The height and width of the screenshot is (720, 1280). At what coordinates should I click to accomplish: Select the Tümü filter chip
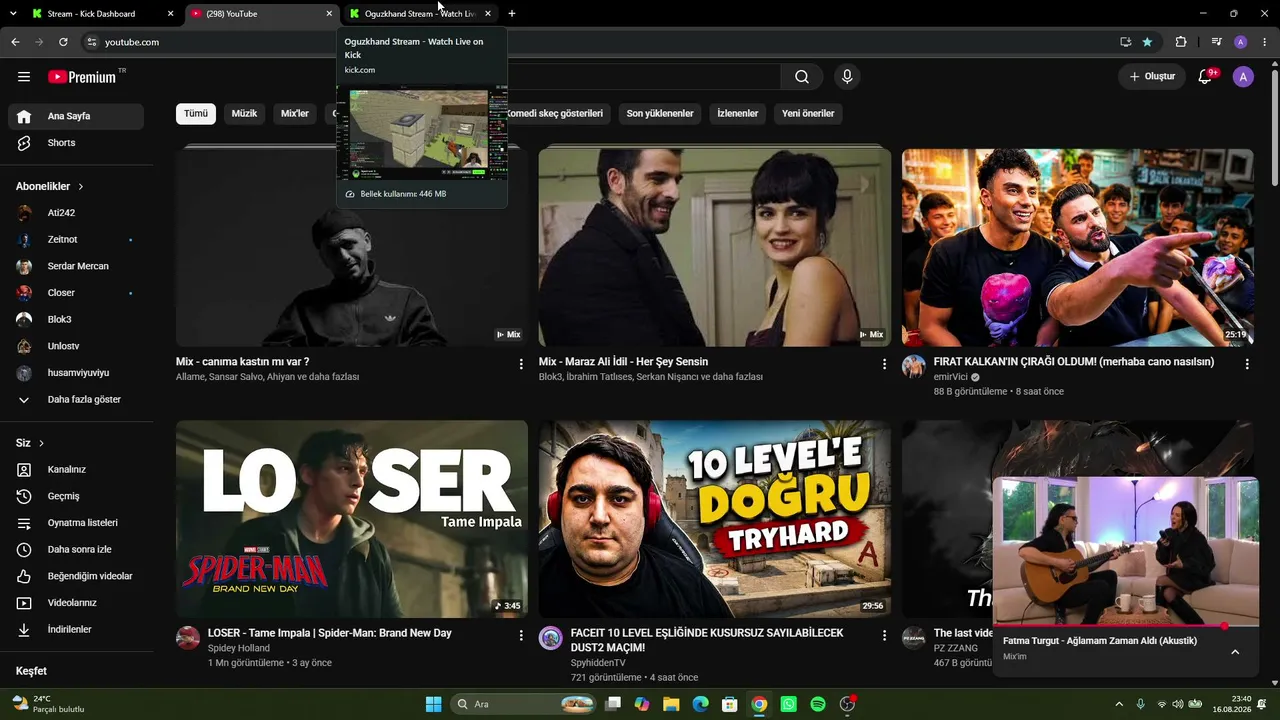(196, 114)
